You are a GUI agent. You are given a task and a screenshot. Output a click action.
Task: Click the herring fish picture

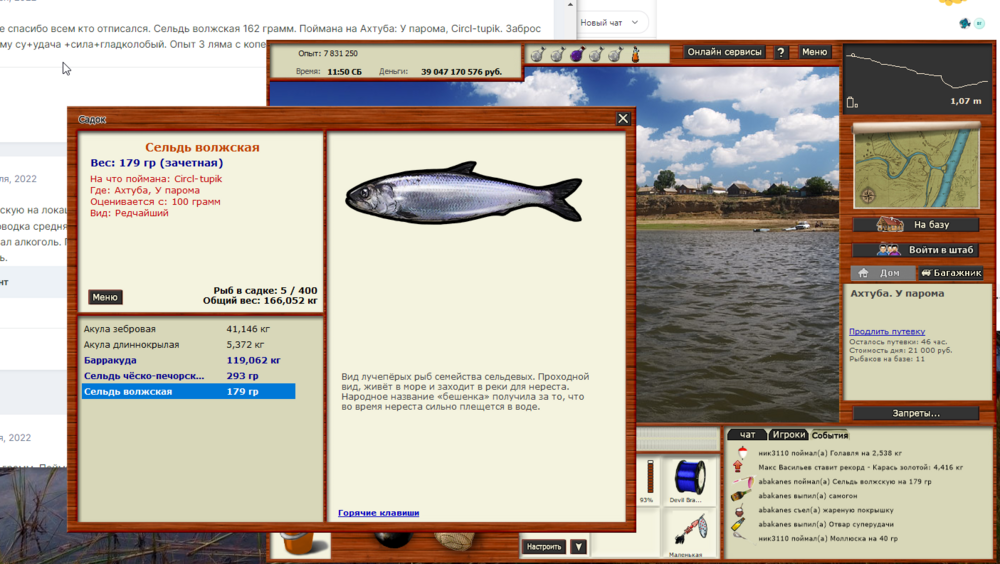[464, 192]
